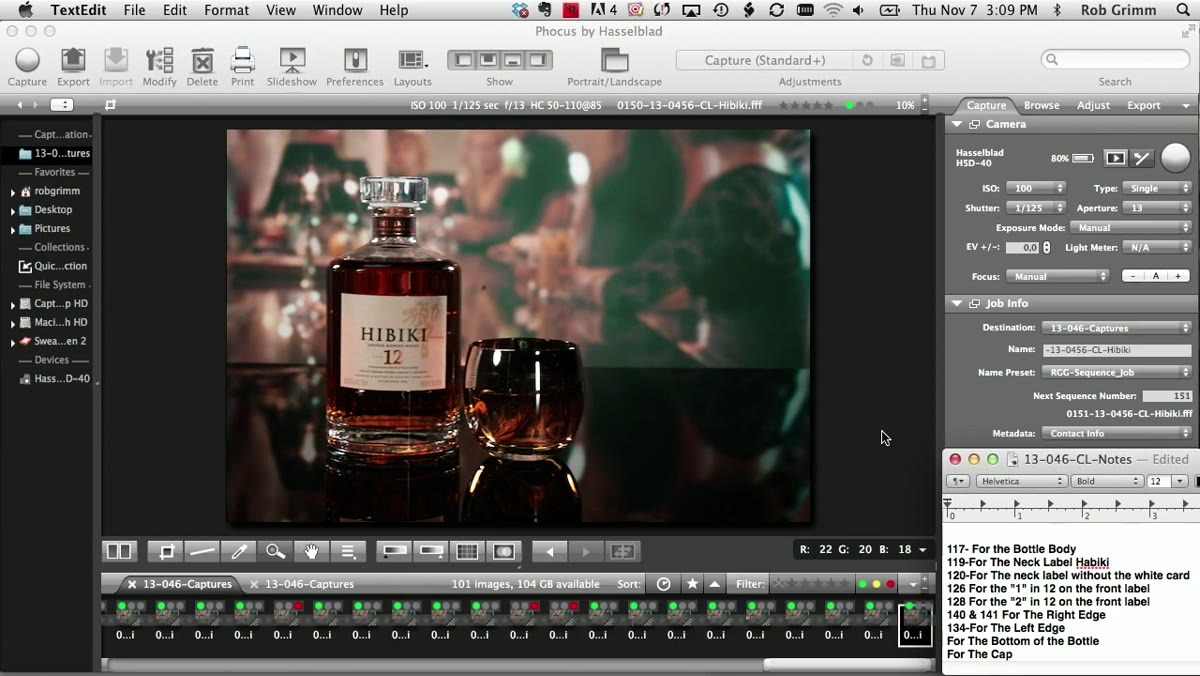Fire the round camera shutter release button
Screen dimensions: 1200x676
(1176, 158)
